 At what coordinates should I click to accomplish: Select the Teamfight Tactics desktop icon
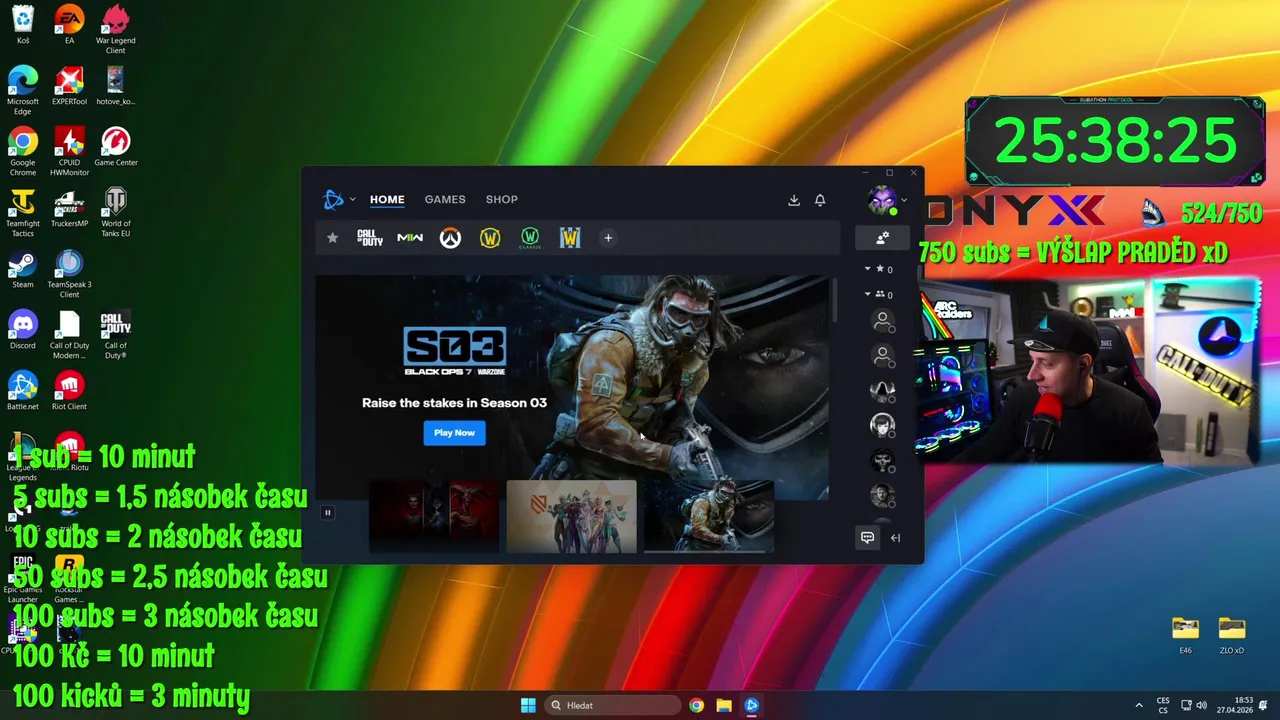click(x=23, y=213)
